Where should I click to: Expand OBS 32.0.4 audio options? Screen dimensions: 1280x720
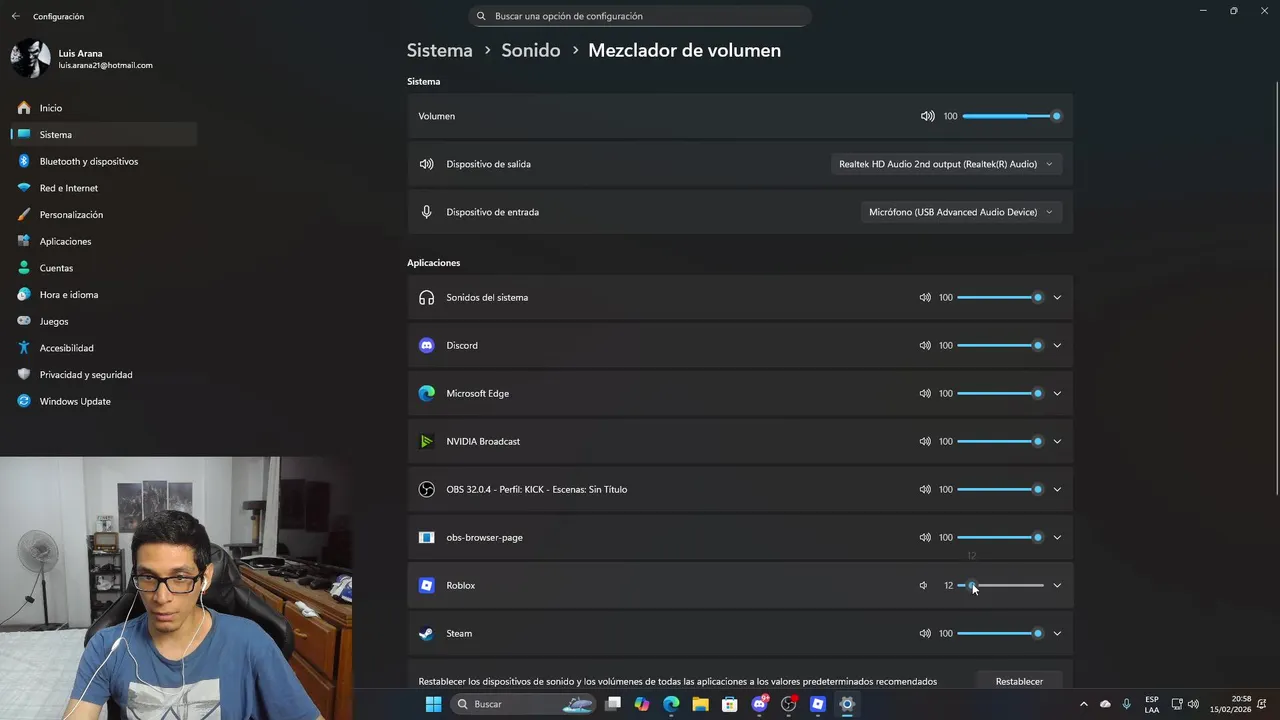1057,489
